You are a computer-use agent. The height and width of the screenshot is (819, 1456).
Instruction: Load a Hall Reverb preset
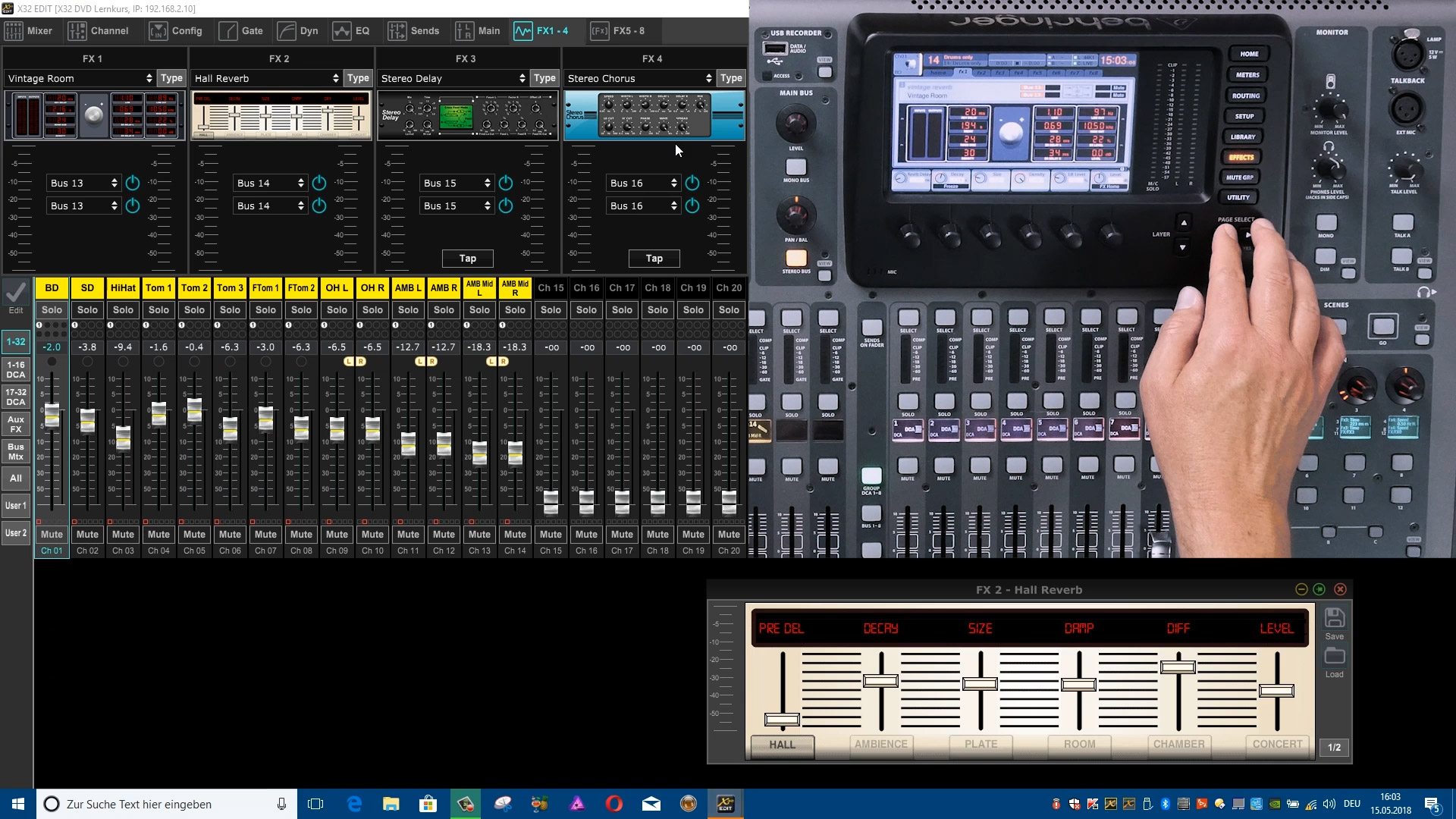1335,663
